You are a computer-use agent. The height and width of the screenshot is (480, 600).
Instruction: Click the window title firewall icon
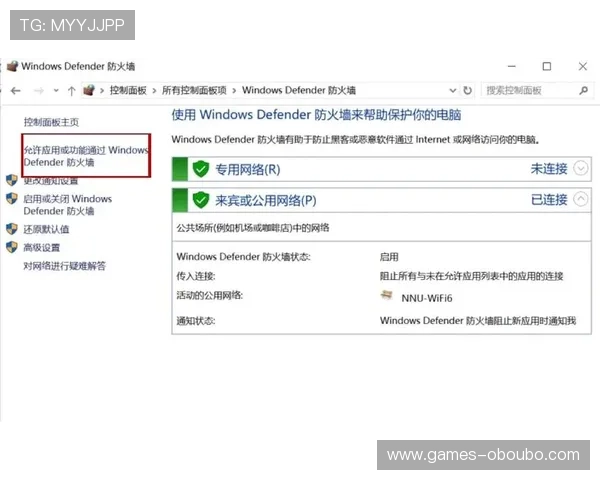13,66
